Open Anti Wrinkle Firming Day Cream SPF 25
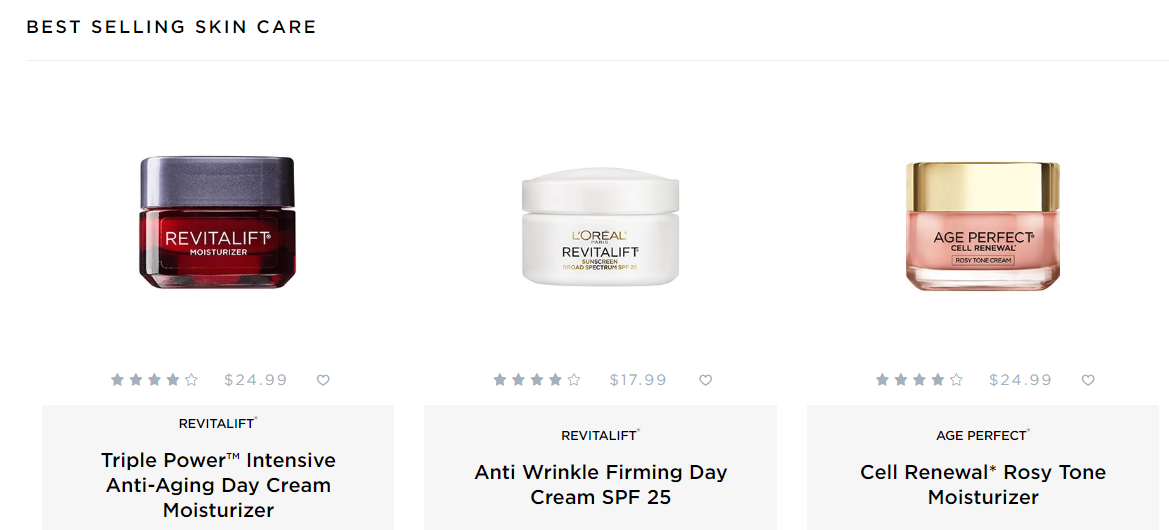This screenshot has width=1169, height=530. (600, 484)
